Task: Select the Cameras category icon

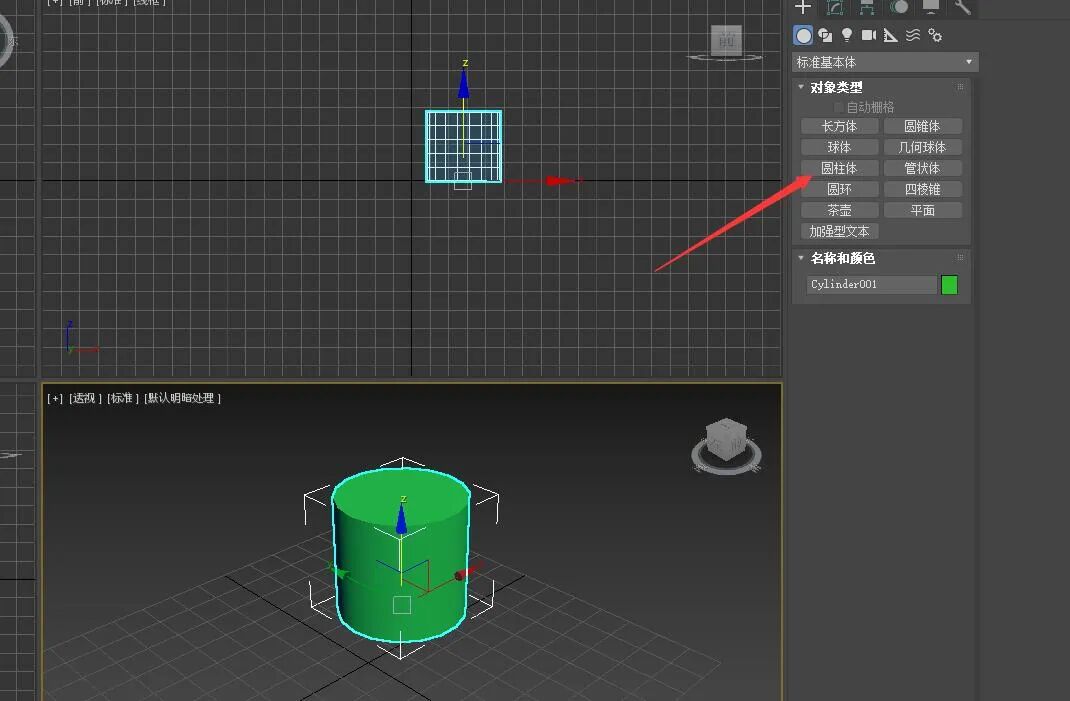Action: tap(869, 35)
